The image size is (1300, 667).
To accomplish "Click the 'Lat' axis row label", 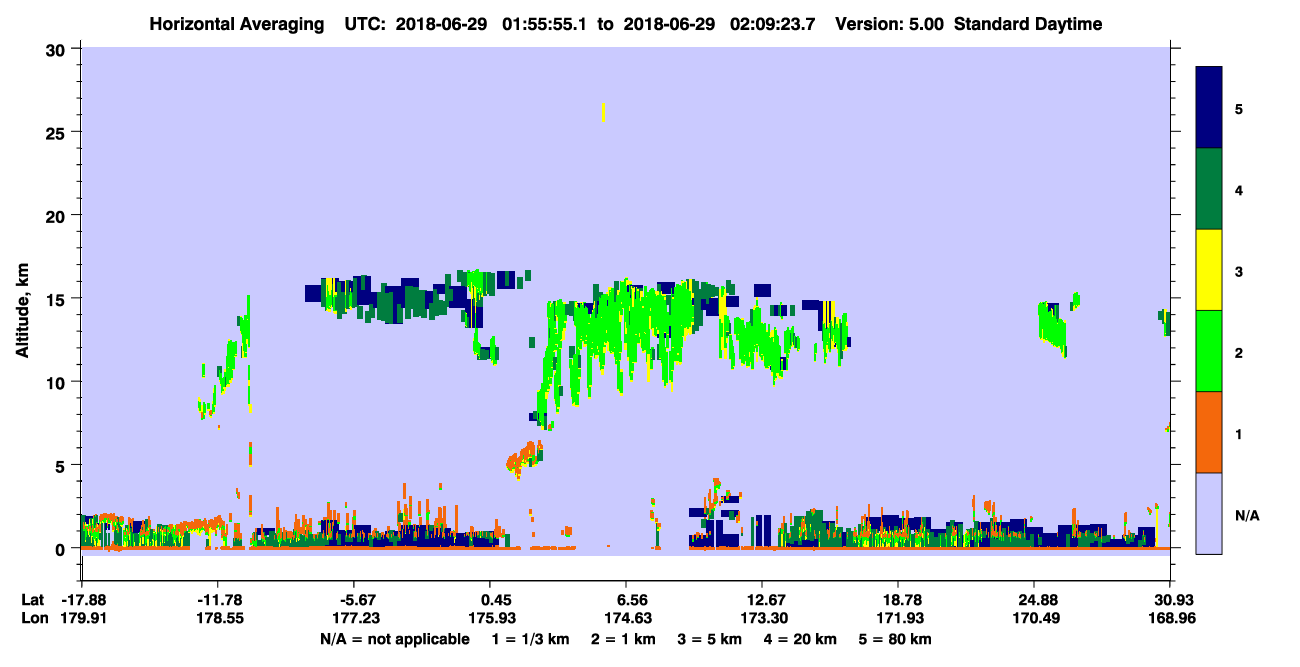I will [x=32, y=599].
